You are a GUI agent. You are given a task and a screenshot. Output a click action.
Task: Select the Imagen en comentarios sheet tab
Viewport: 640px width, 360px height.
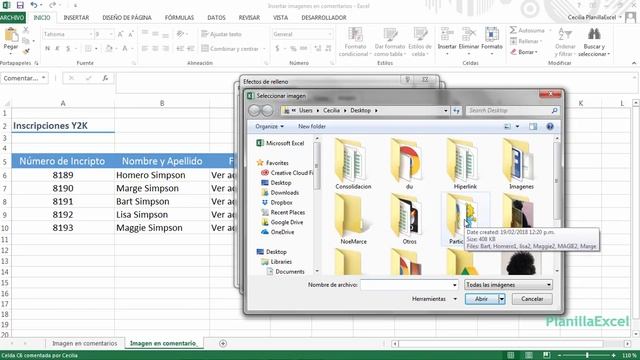(x=84, y=343)
